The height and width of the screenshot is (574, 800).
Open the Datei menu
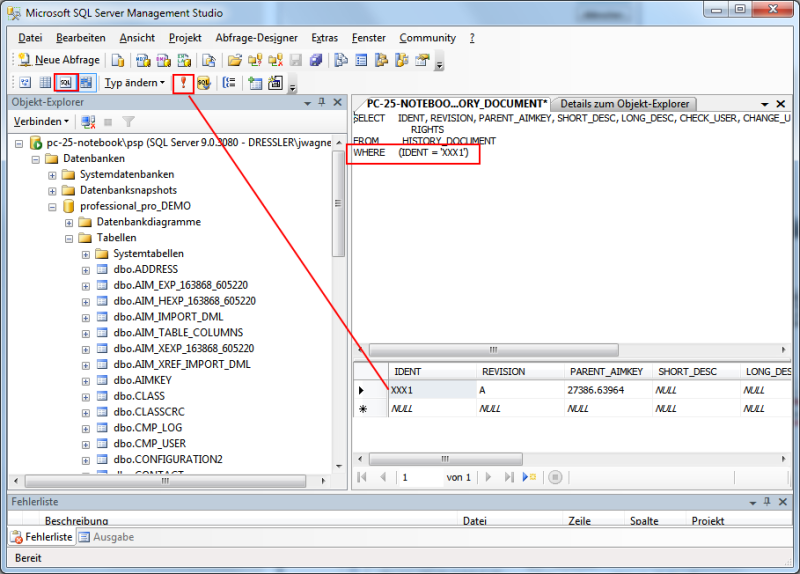pos(30,38)
